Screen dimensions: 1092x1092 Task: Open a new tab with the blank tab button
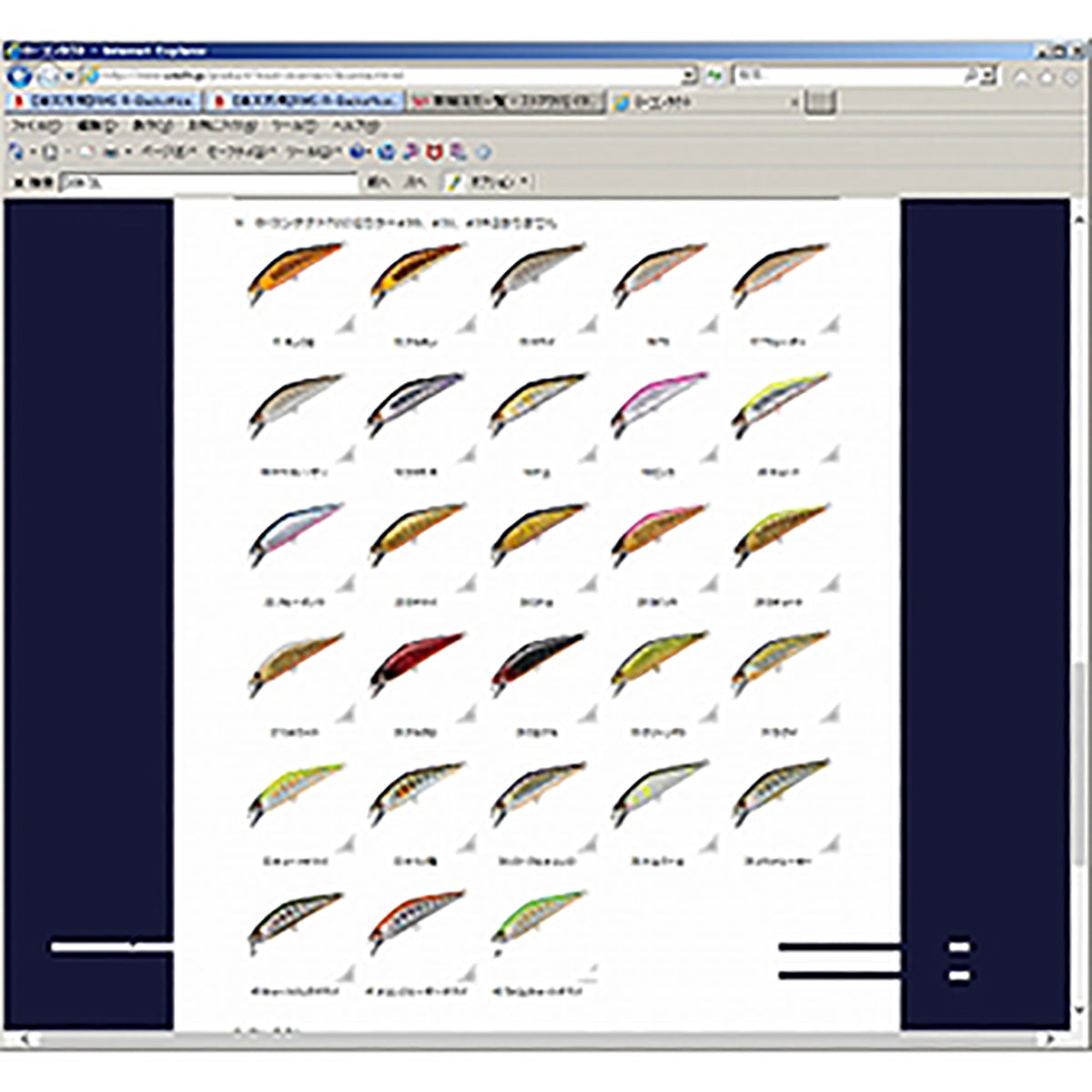[x=820, y=102]
